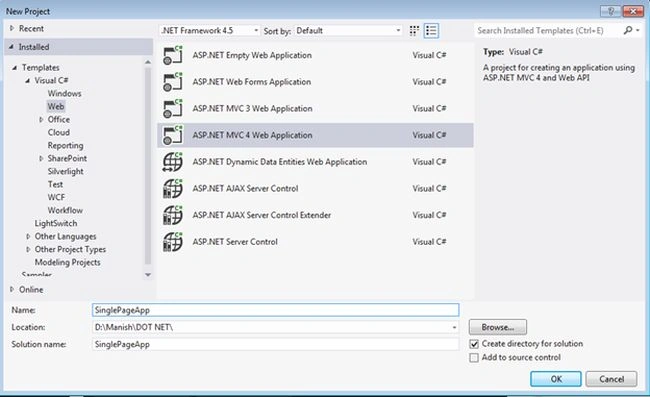Expand the Other Languages node arrow
The width and height of the screenshot is (650, 397).
click(x=28, y=236)
